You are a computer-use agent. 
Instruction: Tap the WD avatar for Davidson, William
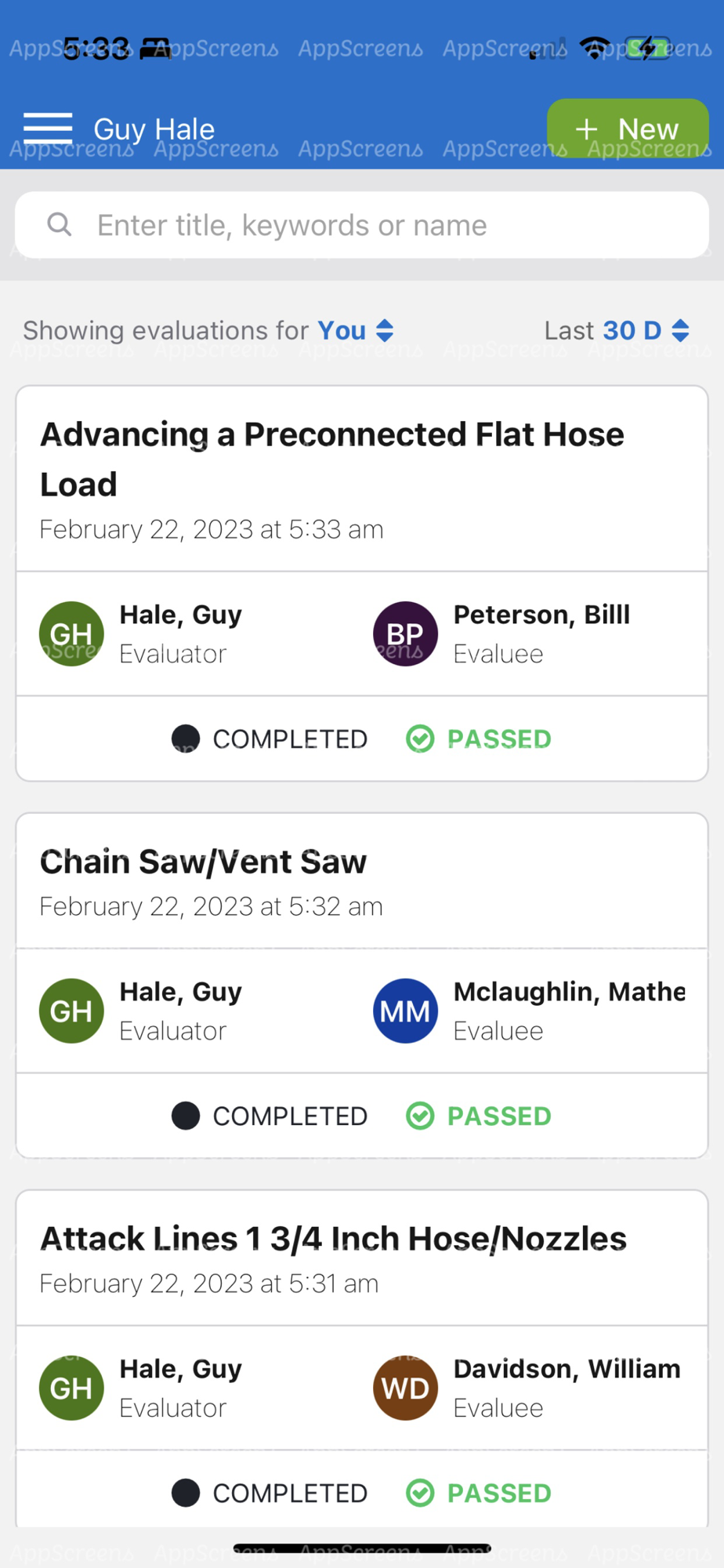click(x=405, y=1388)
